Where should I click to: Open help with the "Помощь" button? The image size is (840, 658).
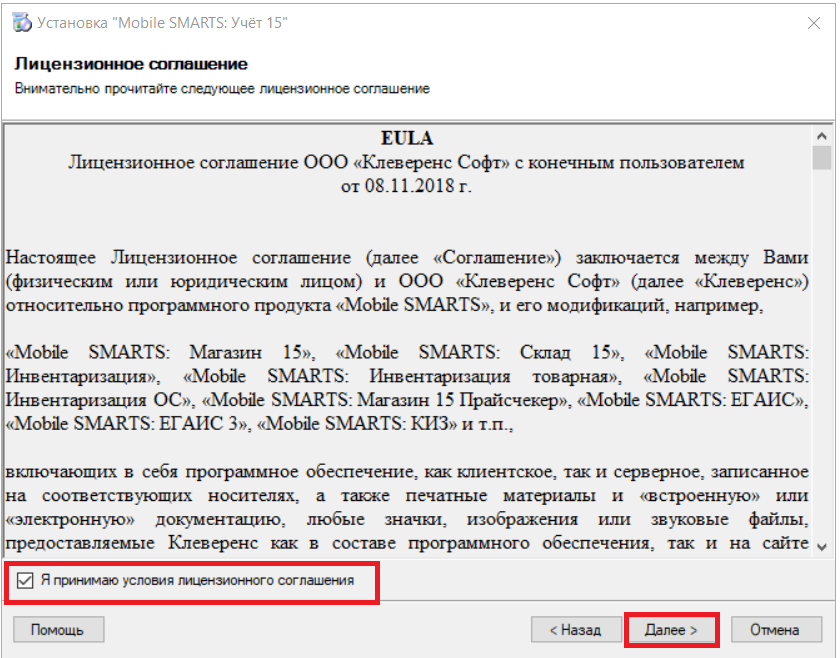click(58, 630)
